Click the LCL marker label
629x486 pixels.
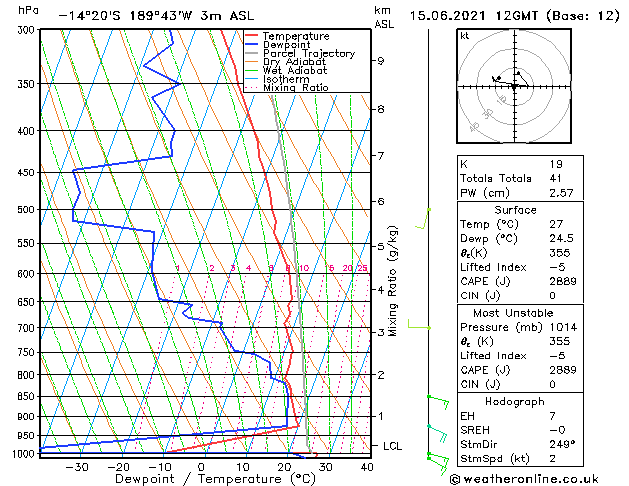tap(392, 446)
